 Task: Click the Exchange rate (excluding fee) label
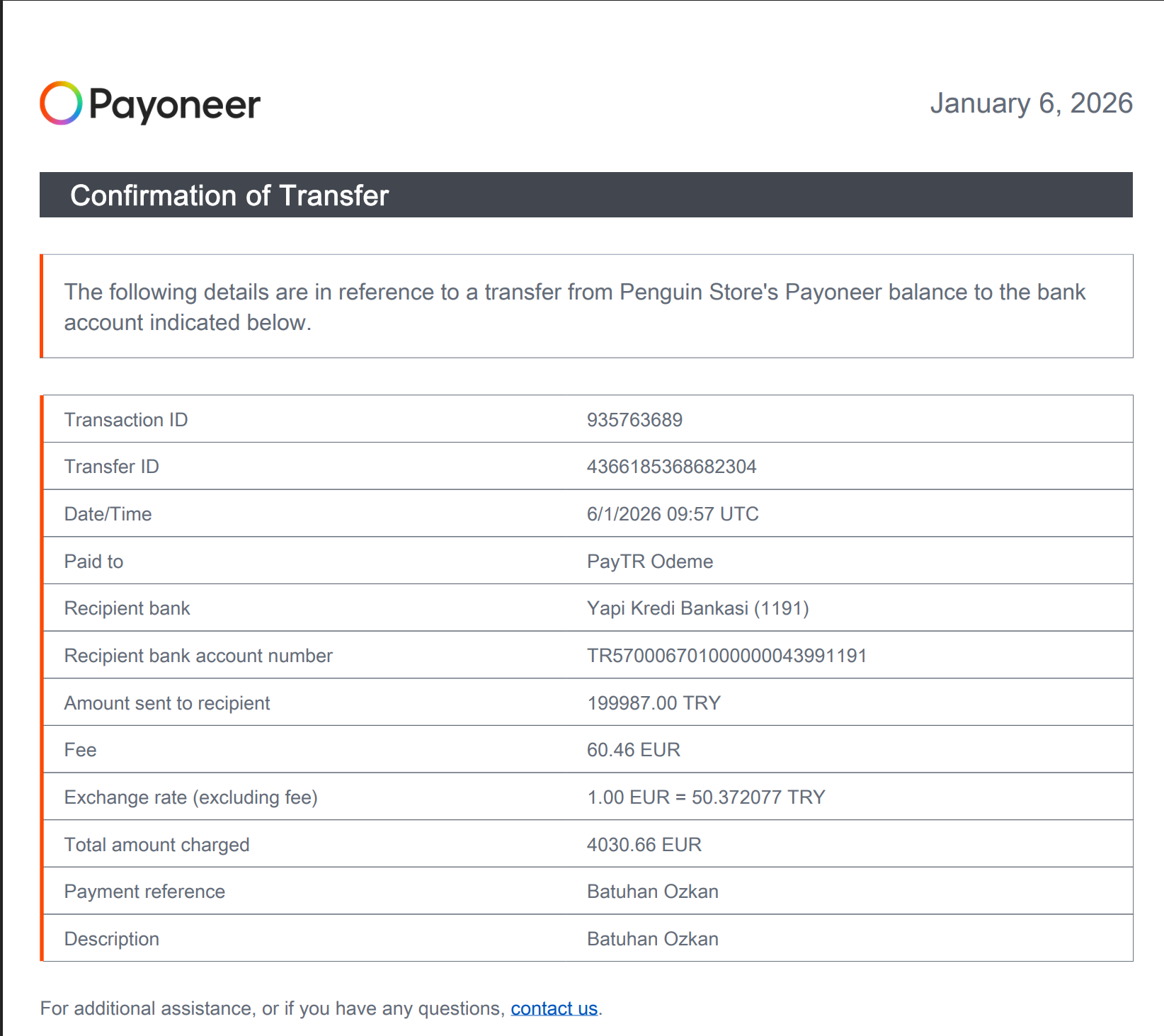tap(191, 797)
